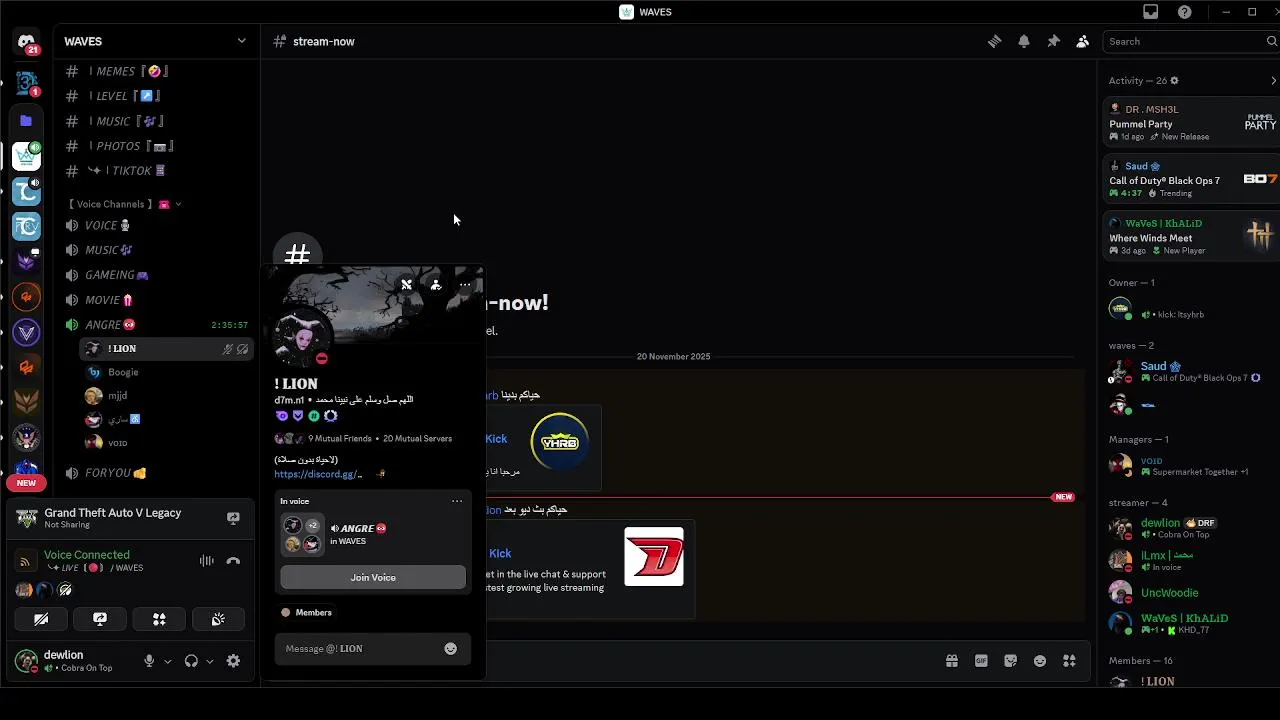Share Grand Theft Auto V screen icon
1280x720 pixels.
coord(233,518)
